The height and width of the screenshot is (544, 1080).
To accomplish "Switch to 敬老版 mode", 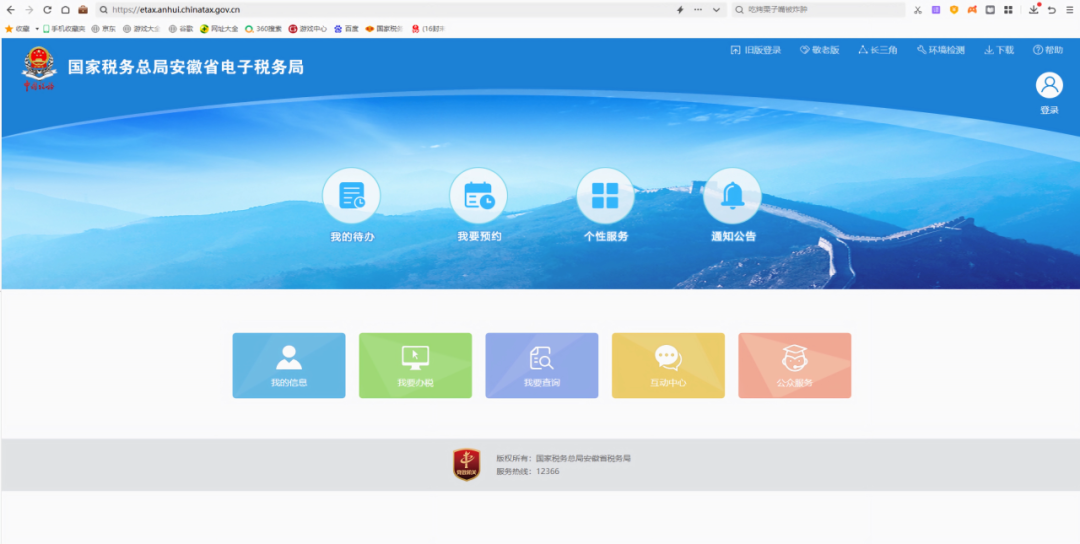I will point(820,50).
